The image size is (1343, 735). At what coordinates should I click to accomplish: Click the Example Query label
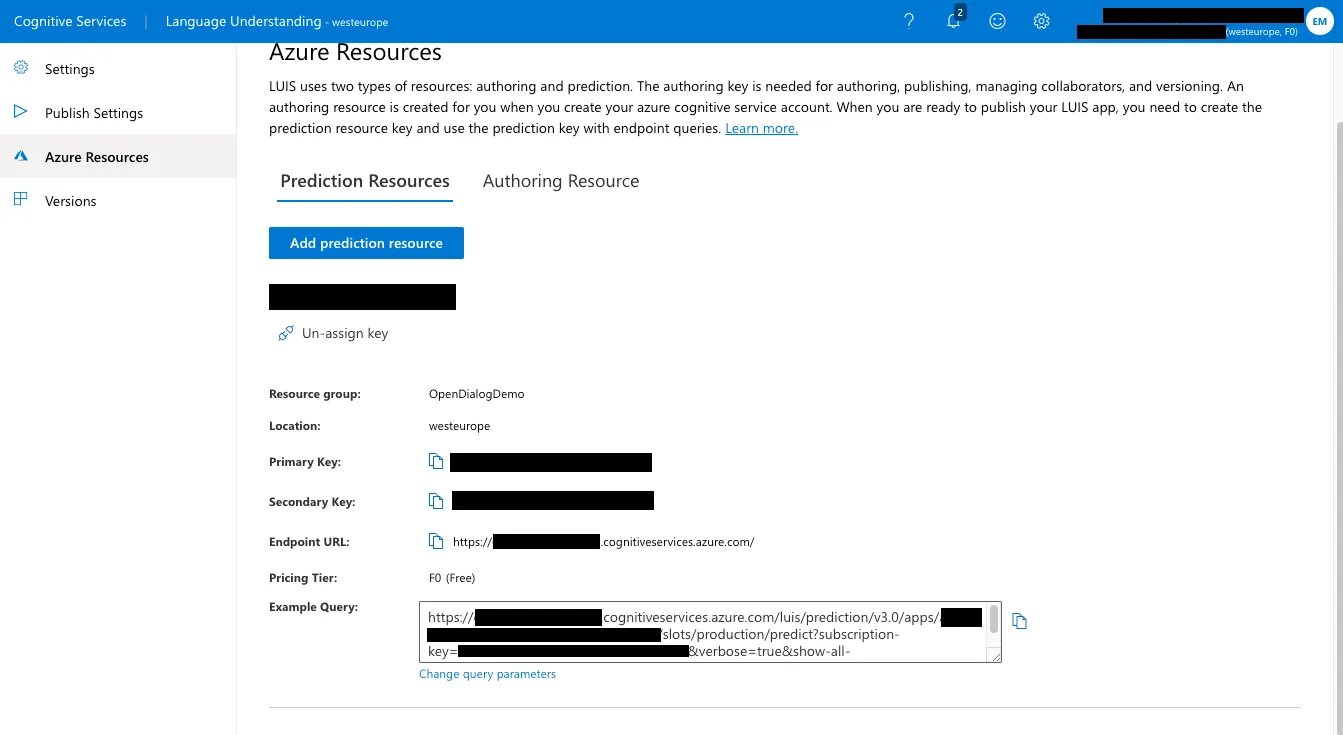pos(313,607)
